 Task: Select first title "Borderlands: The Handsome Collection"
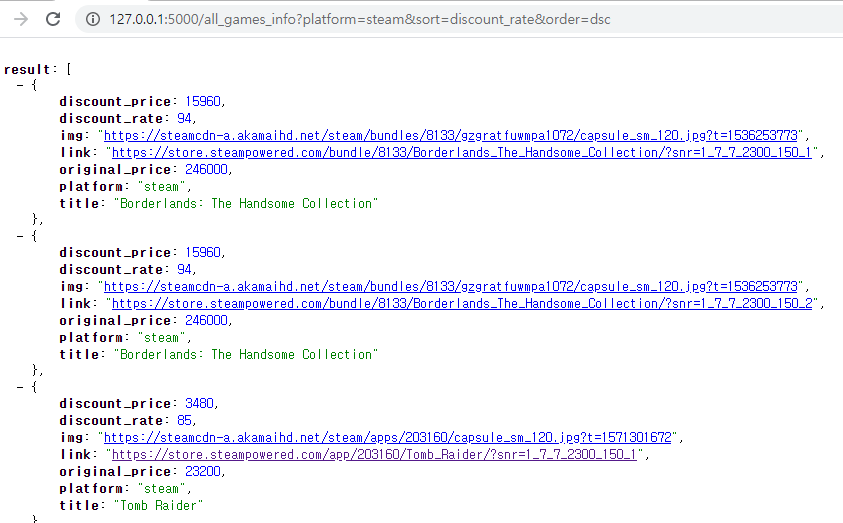pyautogui.click(x=246, y=204)
